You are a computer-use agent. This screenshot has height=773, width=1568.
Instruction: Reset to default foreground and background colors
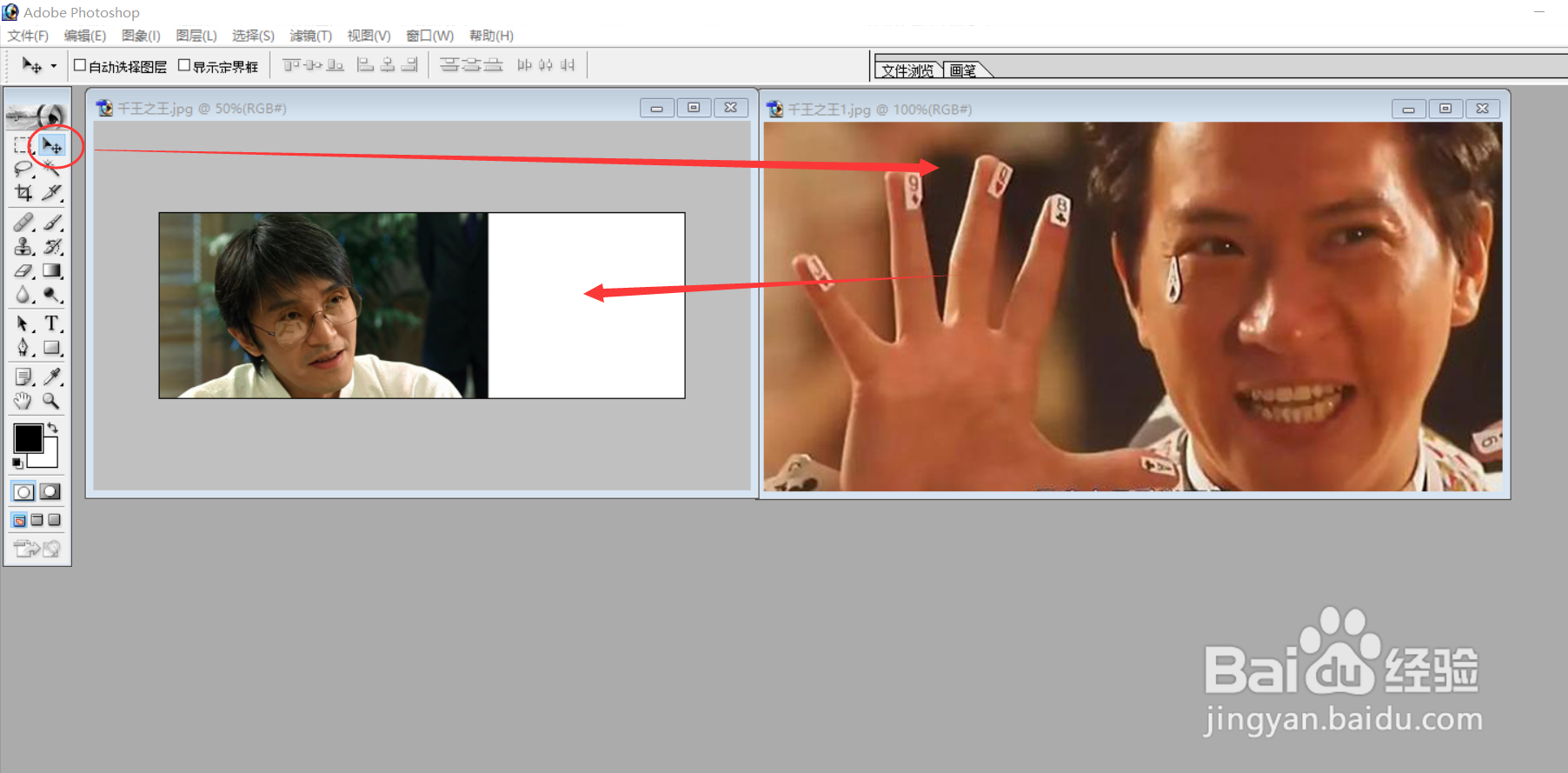click(x=17, y=463)
